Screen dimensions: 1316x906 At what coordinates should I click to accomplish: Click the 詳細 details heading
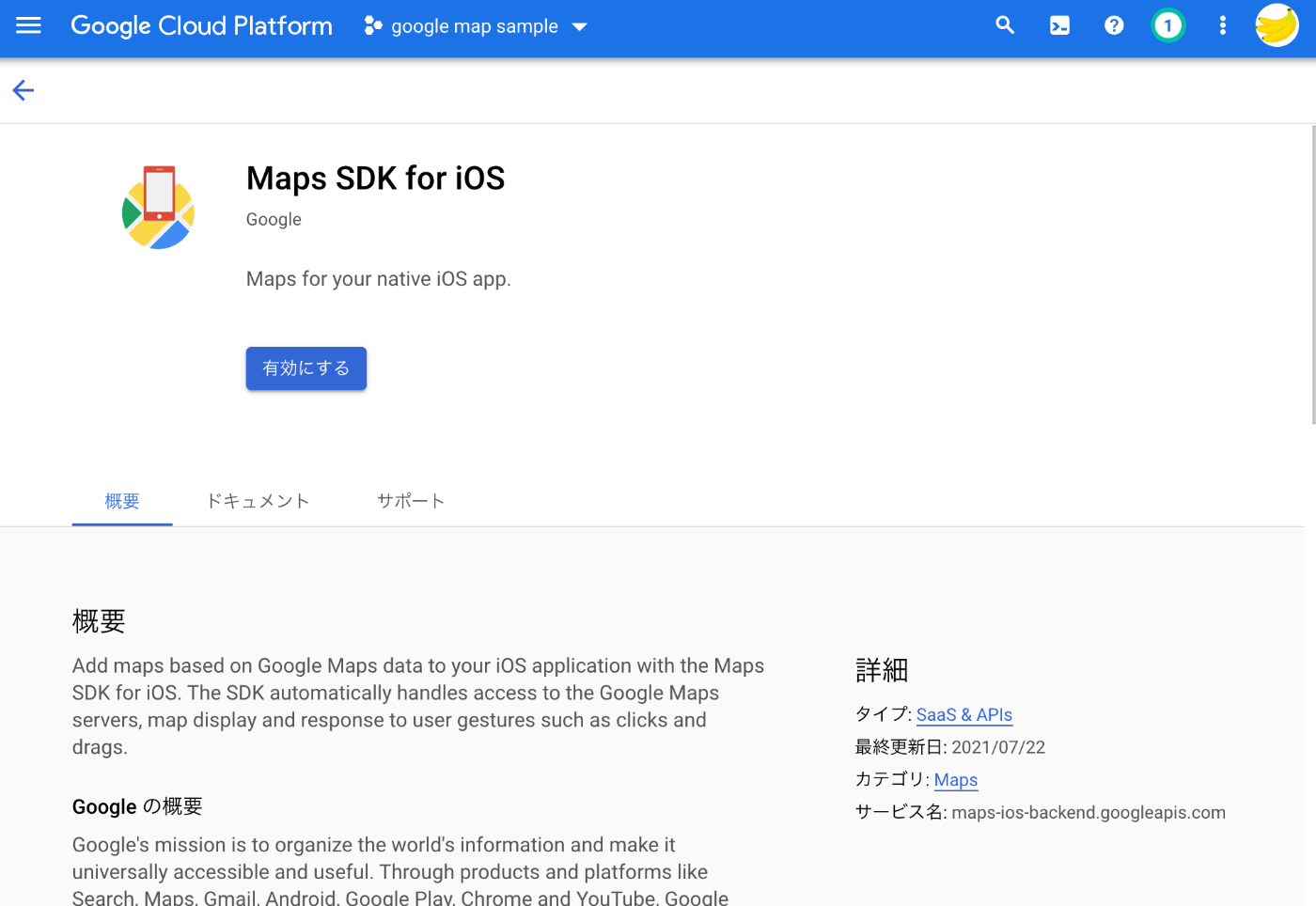point(882,670)
